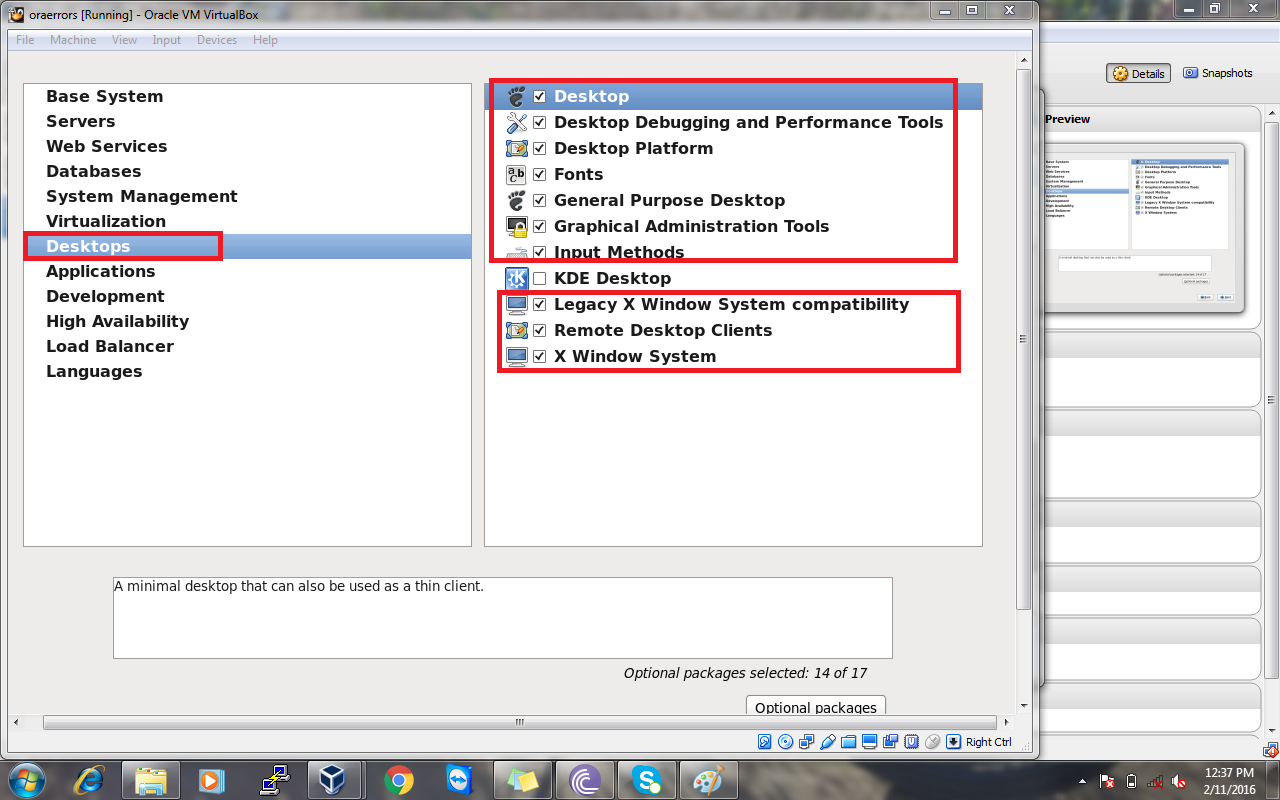Image resolution: width=1280 pixels, height=800 pixels.
Task: Click the mouse integration status icon
Action: point(932,742)
